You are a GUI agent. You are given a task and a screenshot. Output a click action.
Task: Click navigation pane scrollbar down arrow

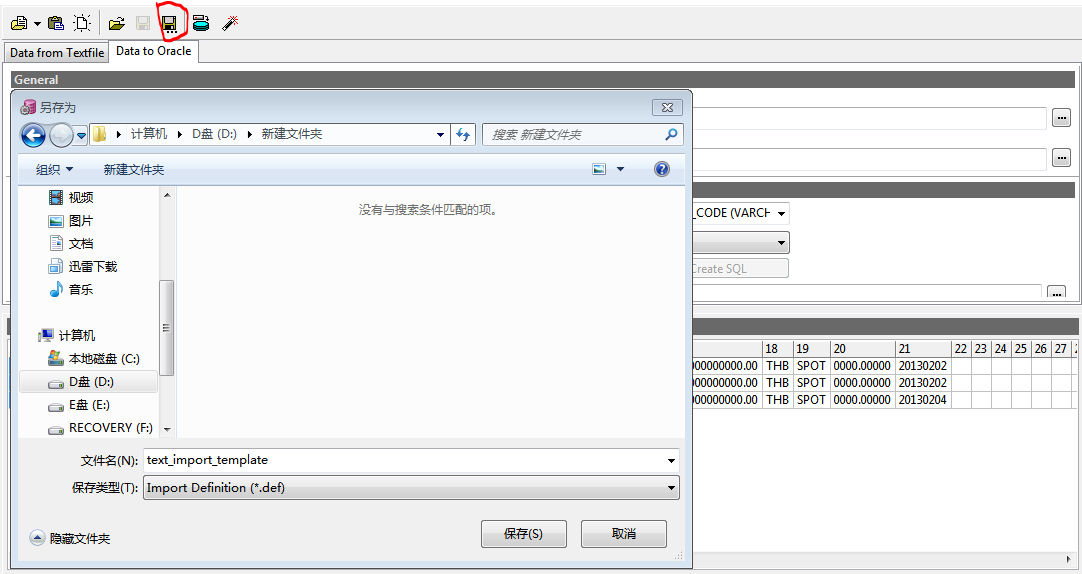167,429
